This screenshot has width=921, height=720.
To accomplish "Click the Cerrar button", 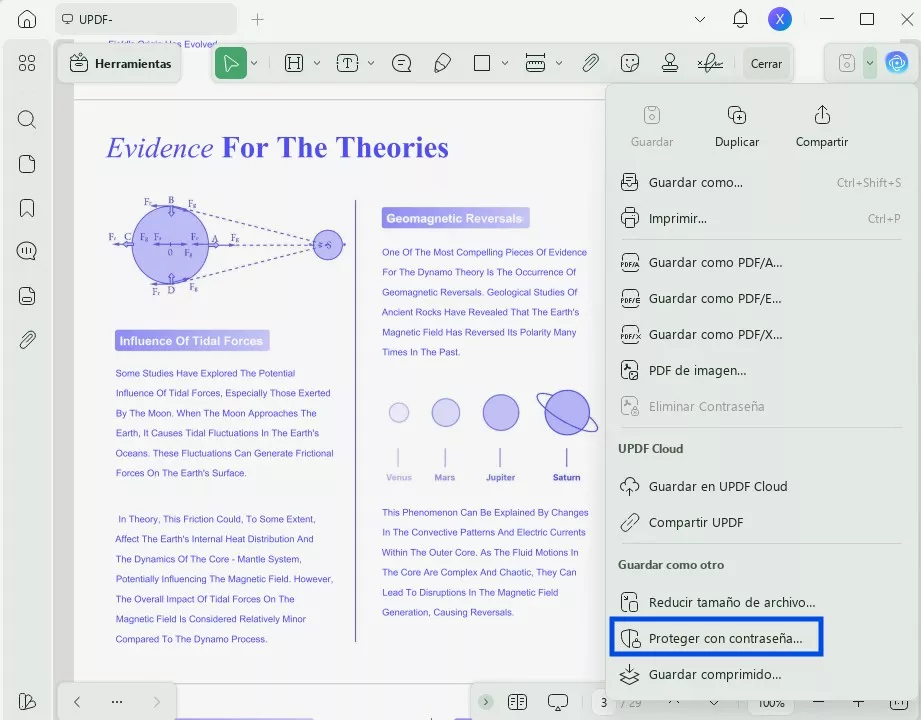I will 766,63.
